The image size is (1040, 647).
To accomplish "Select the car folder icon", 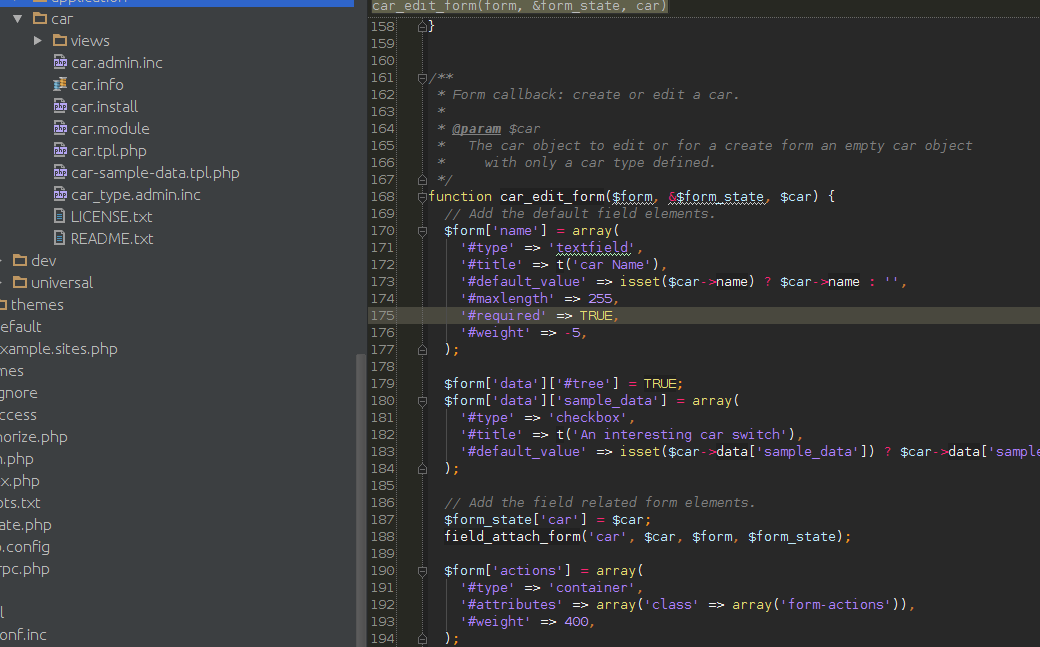I will click(x=40, y=19).
